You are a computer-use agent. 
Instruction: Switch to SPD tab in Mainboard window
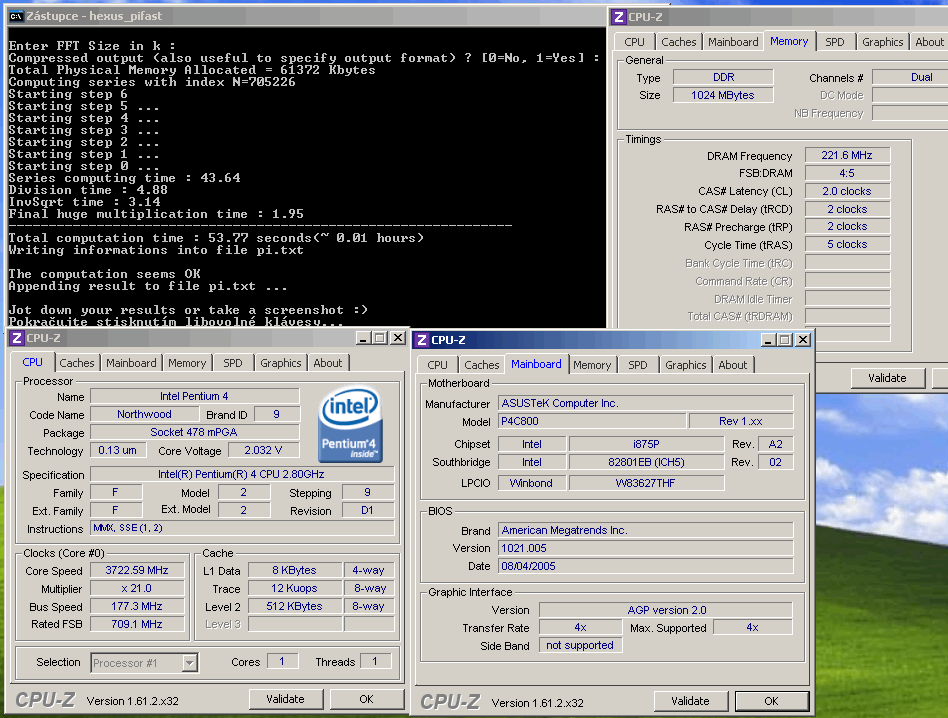(638, 364)
